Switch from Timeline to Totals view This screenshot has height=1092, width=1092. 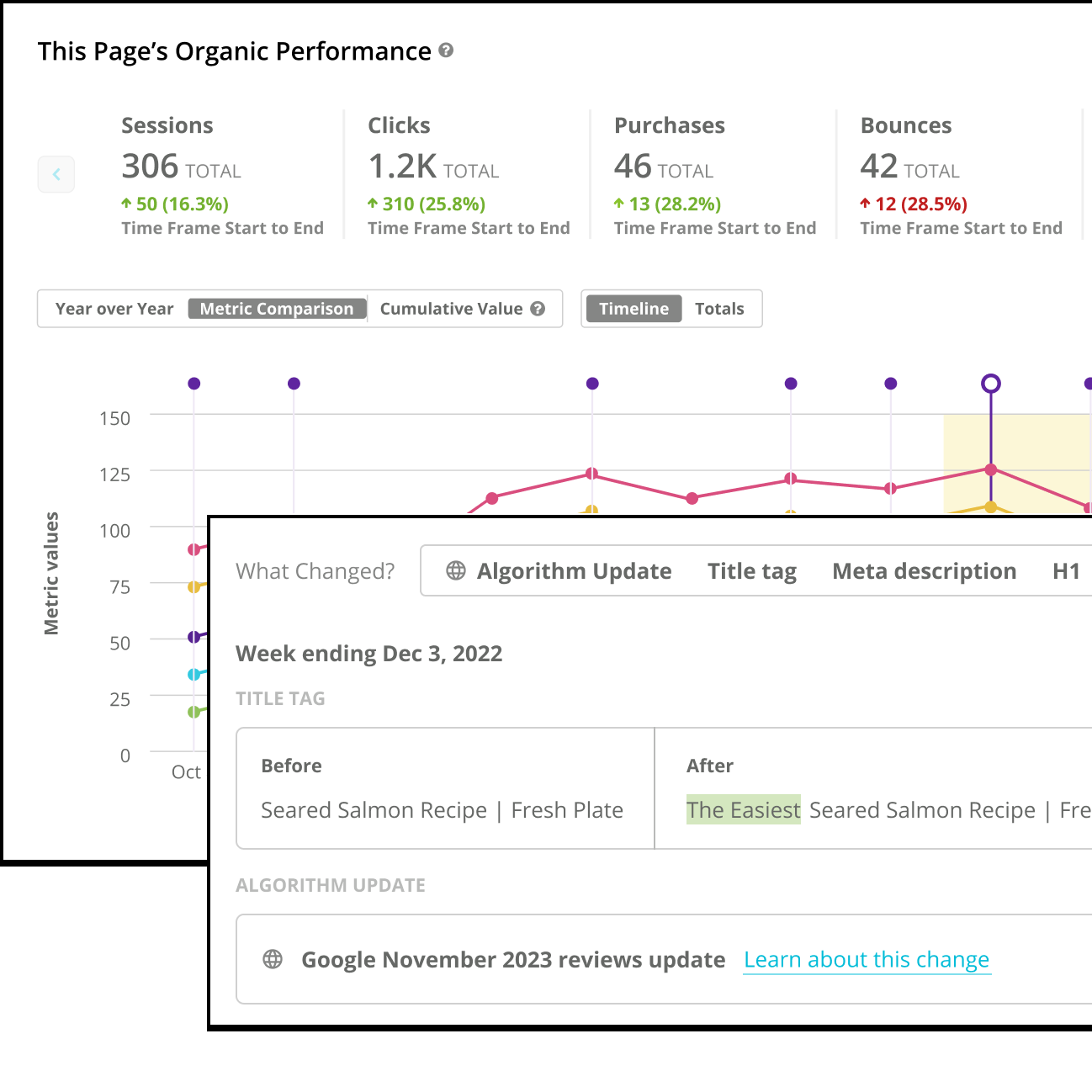pos(720,309)
